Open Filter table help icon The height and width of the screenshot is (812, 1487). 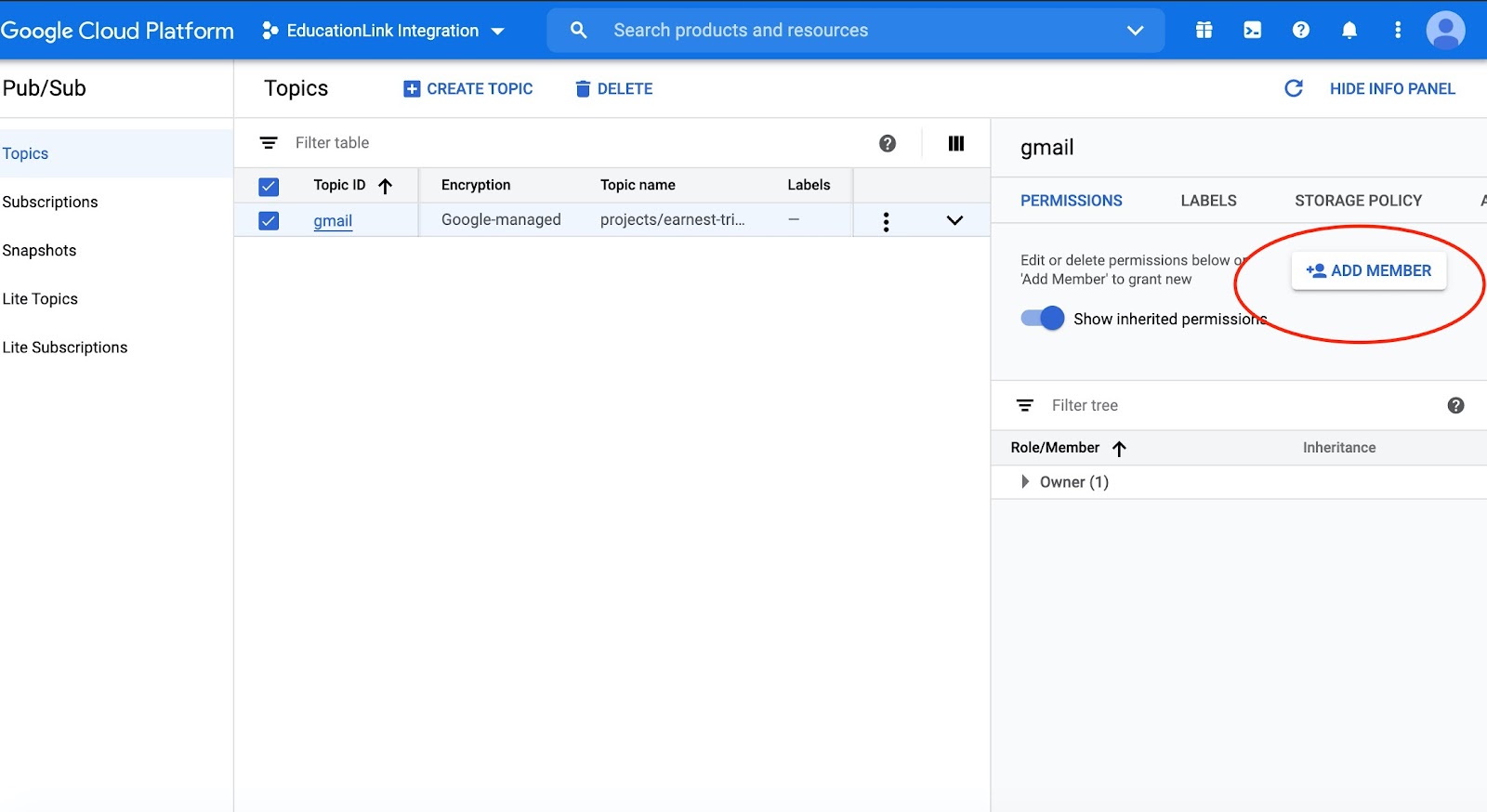[x=888, y=143]
